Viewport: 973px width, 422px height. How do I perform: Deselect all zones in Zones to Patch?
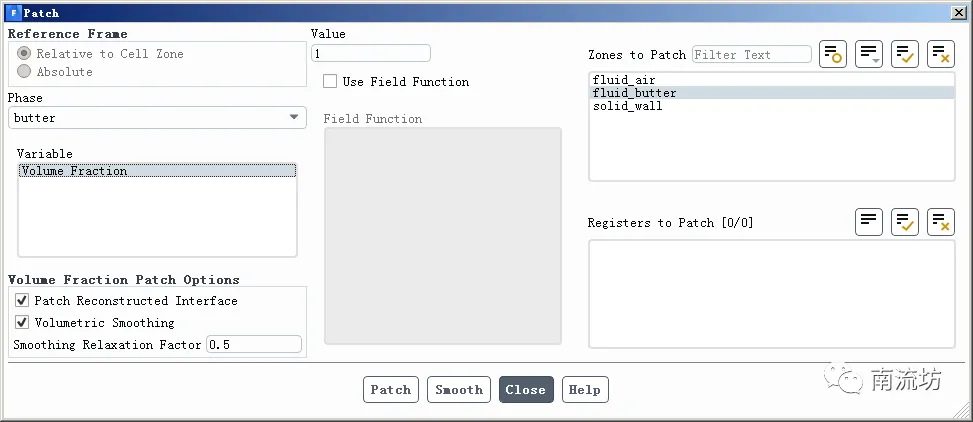[x=940, y=55]
